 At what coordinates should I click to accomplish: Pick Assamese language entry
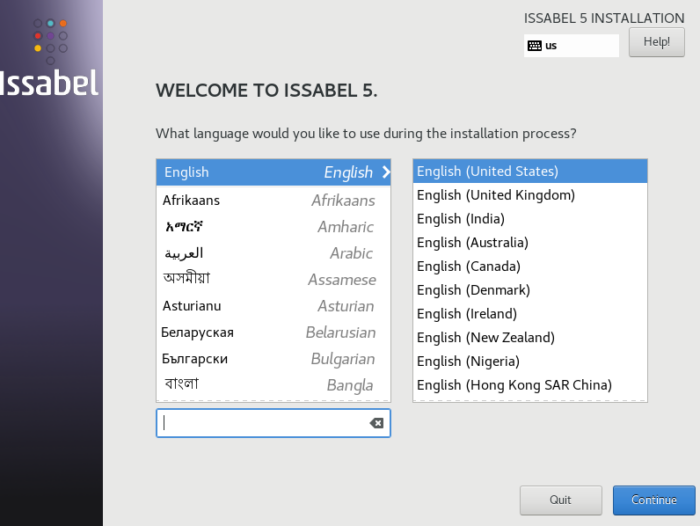272,279
